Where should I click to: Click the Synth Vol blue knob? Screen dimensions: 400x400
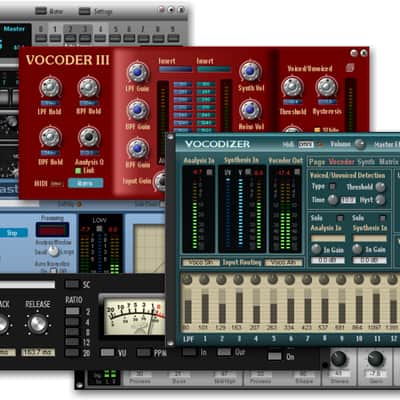click(250, 71)
